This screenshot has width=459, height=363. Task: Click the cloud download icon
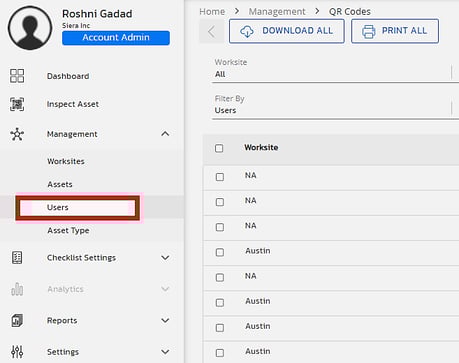pyautogui.click(x=247, y=31)
